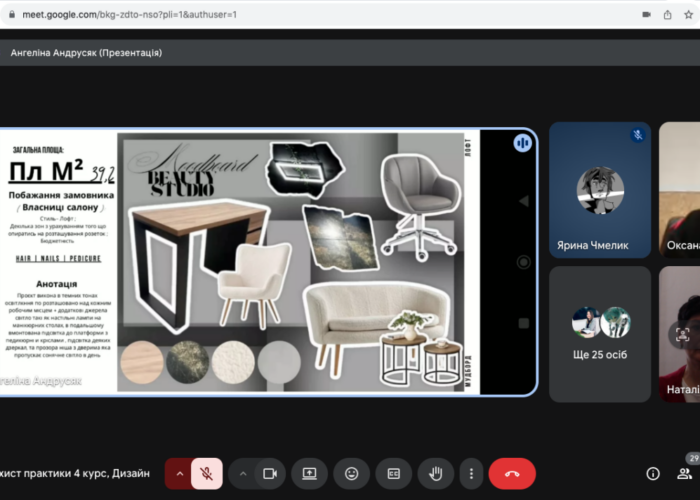
Task: Select Ярина Чмелик's participant tile
Action: 599,190
